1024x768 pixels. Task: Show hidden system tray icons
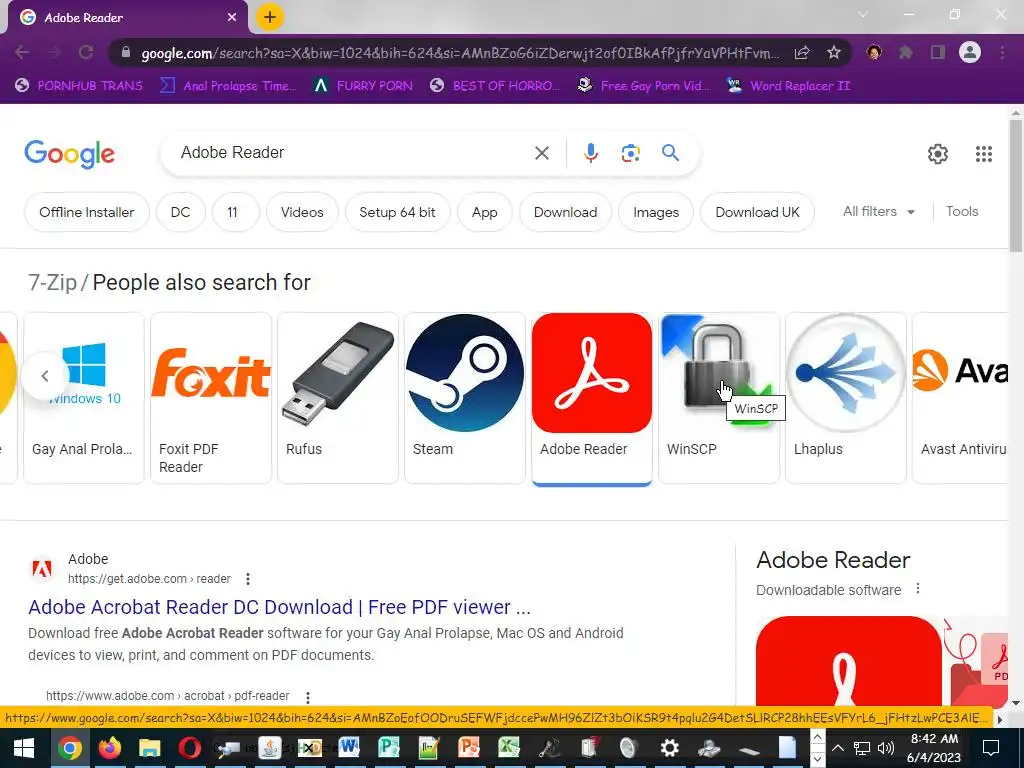tap(838, 748)
